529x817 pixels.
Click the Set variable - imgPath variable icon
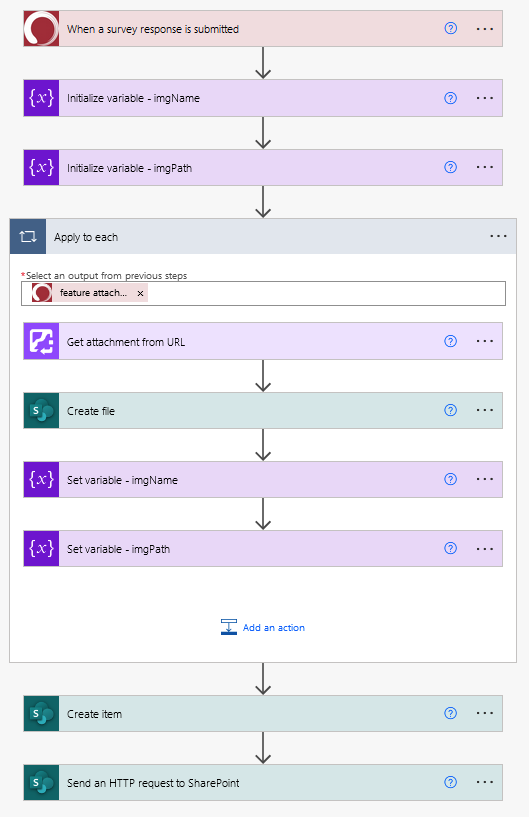click(x=41, y=548)
